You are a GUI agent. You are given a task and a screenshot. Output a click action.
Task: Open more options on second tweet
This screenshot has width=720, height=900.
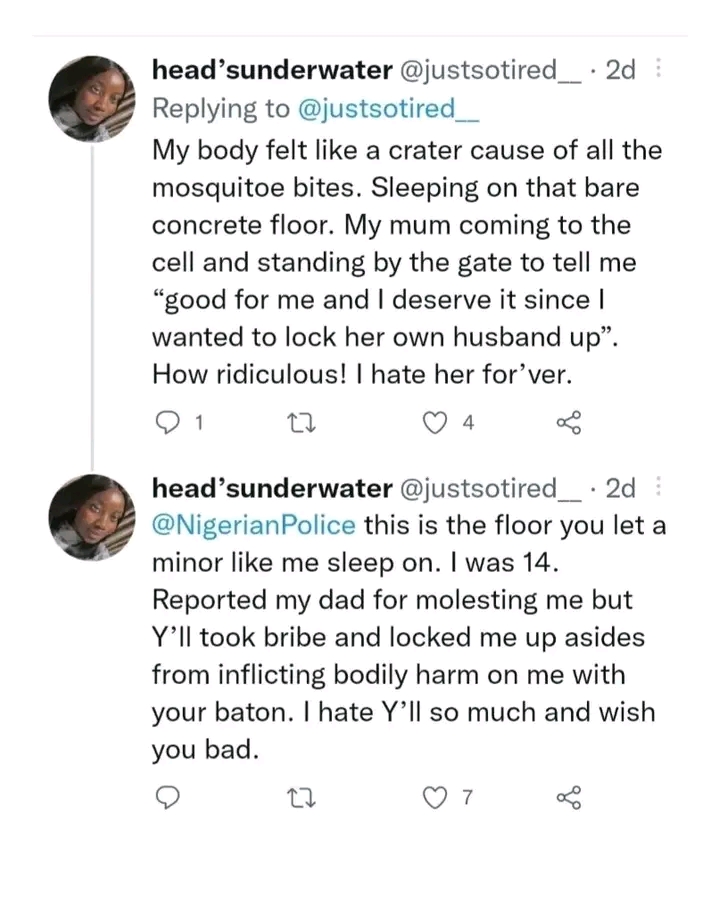pos(657,488)
